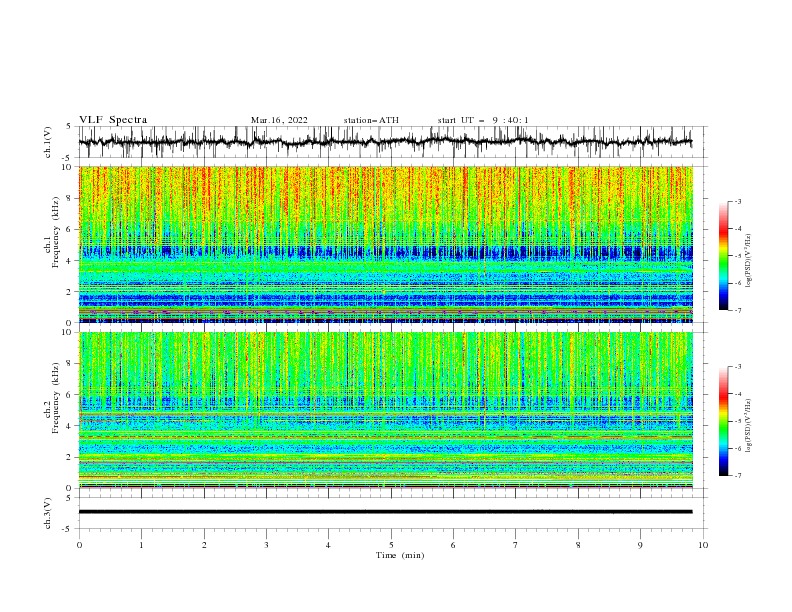This screenshot has width=792, height=612.
Task: Click time axis tick label '7'
Action: point(516,545)
